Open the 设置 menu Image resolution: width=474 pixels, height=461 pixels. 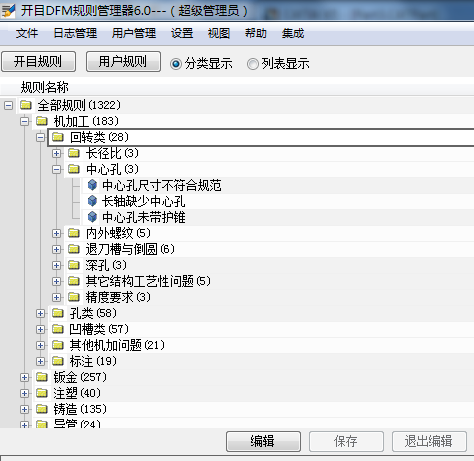(x=182, y=33)
